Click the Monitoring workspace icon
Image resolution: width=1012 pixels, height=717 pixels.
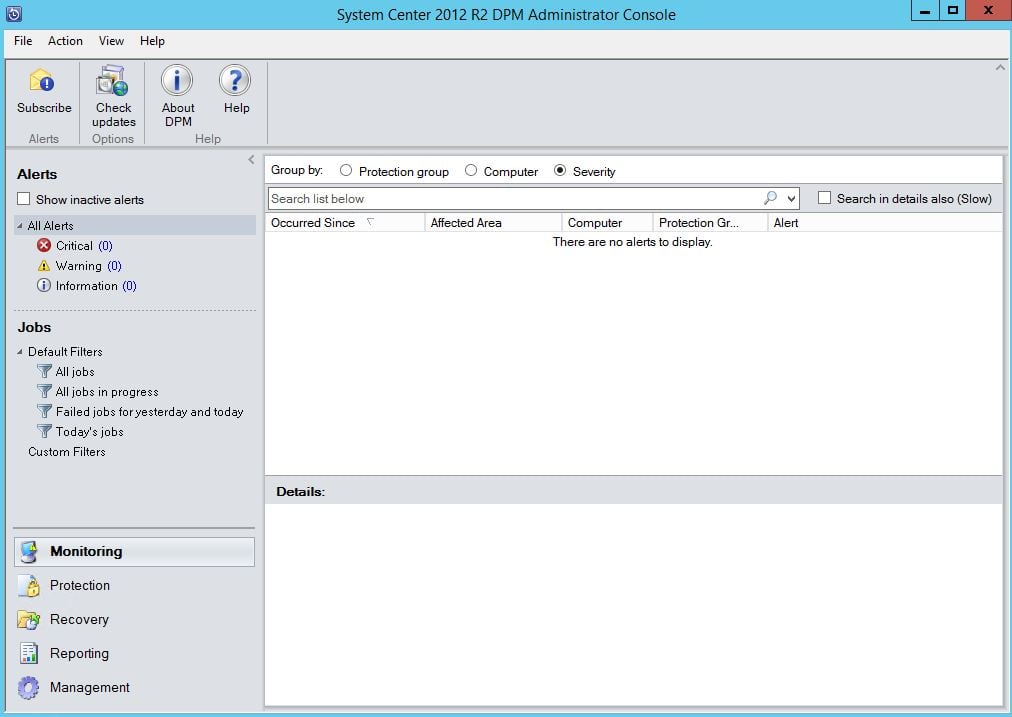coord(29,552)
